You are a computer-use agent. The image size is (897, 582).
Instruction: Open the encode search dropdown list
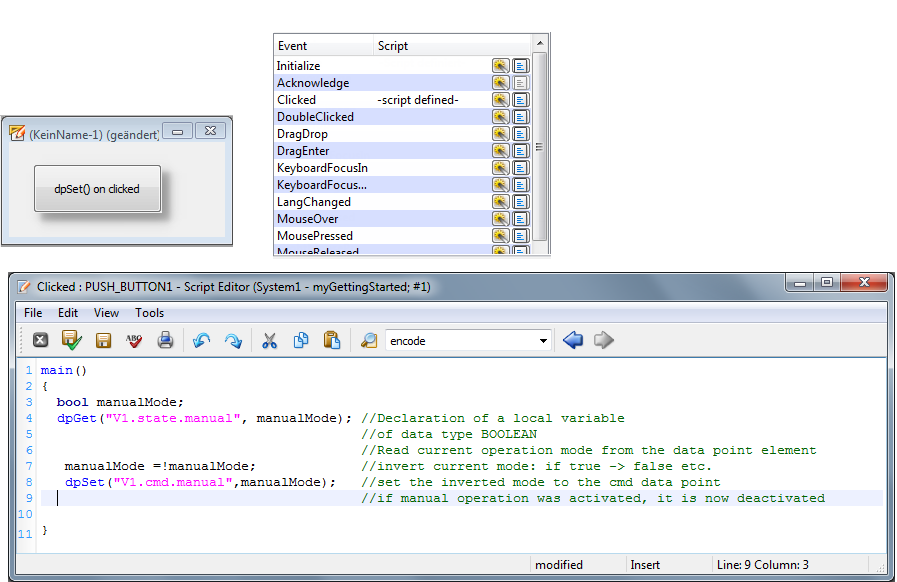tap(544, 341)
